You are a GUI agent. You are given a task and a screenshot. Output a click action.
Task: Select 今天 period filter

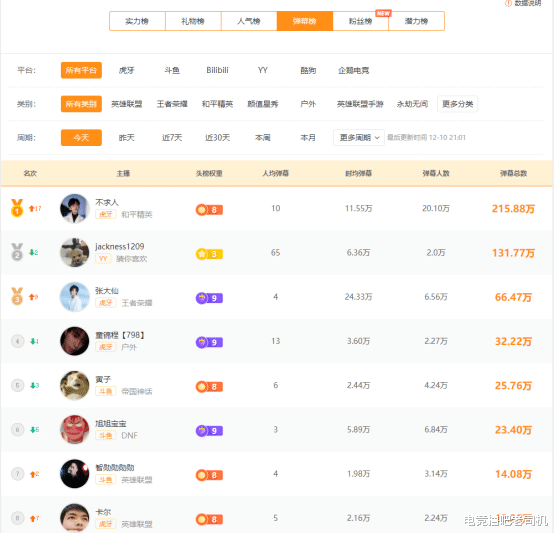coord(81,137)
